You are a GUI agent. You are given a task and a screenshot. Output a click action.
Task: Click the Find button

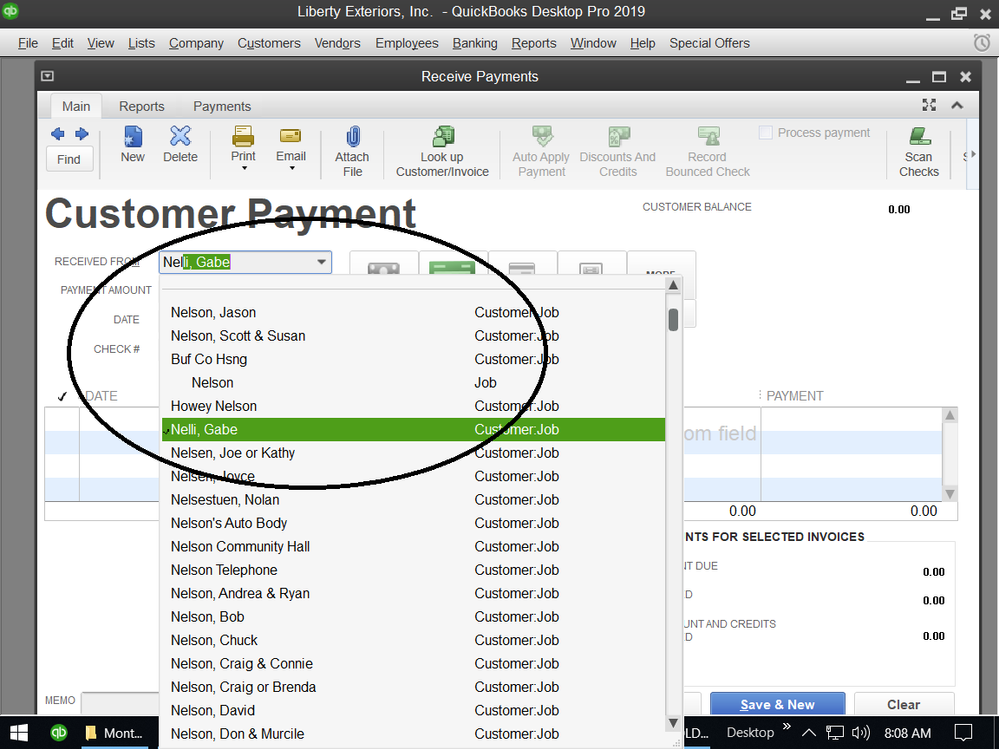coord(69,159)
